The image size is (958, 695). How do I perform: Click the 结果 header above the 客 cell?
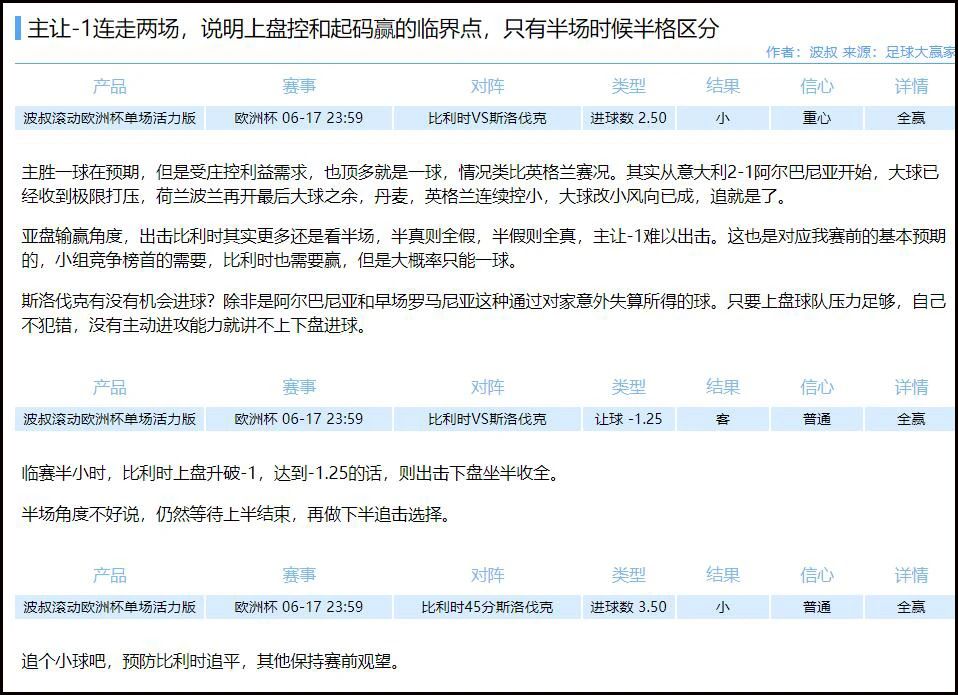tap(723, 387)
